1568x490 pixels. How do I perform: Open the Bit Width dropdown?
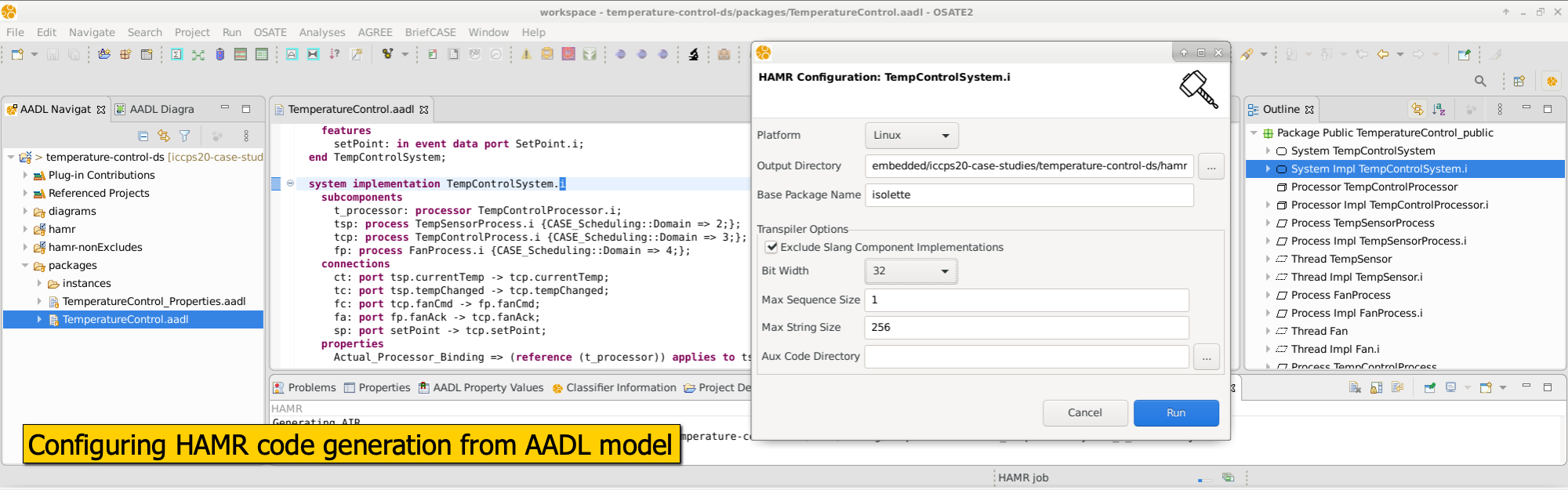coord(911,271)
